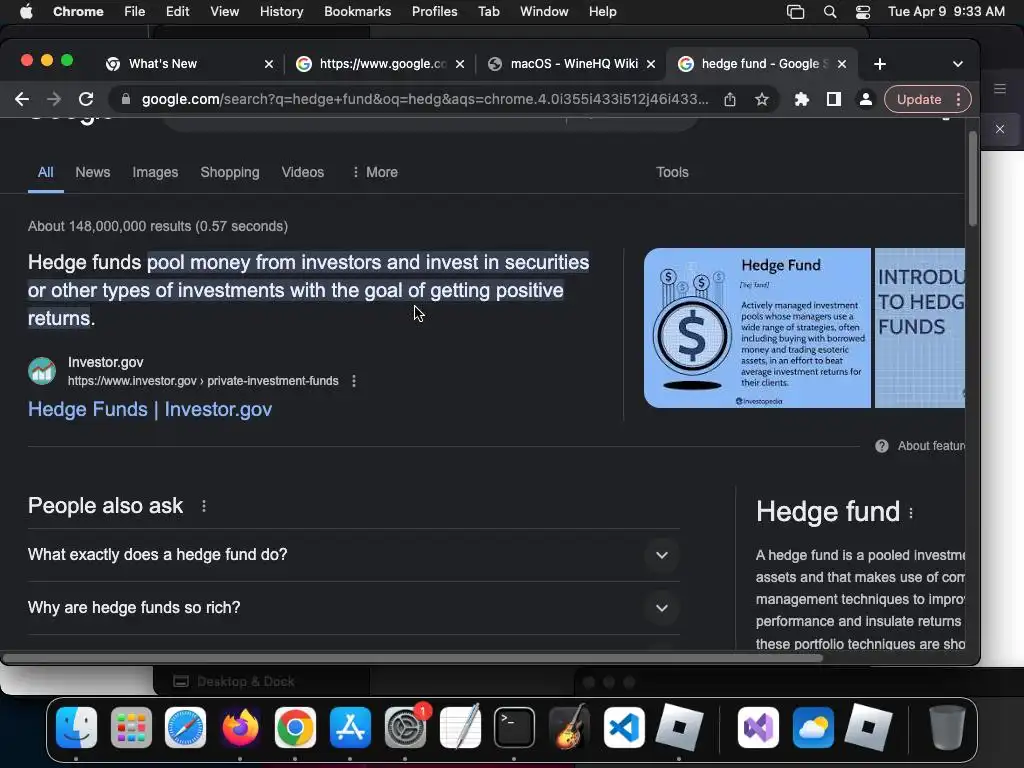
Task: Open the Tools search options
Action: tap(672, 172)
